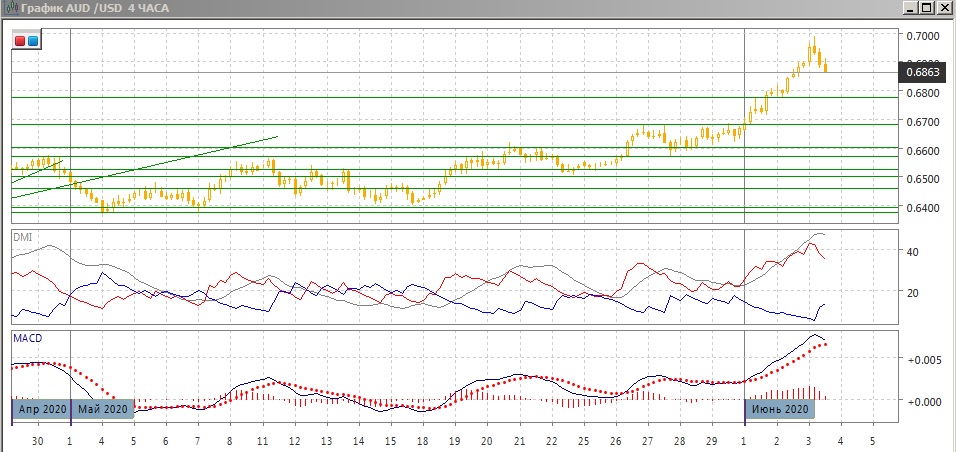Screen dimensions: 956x452
Task: Click the MACD indicator label
Action: click(x=26, y=339)
